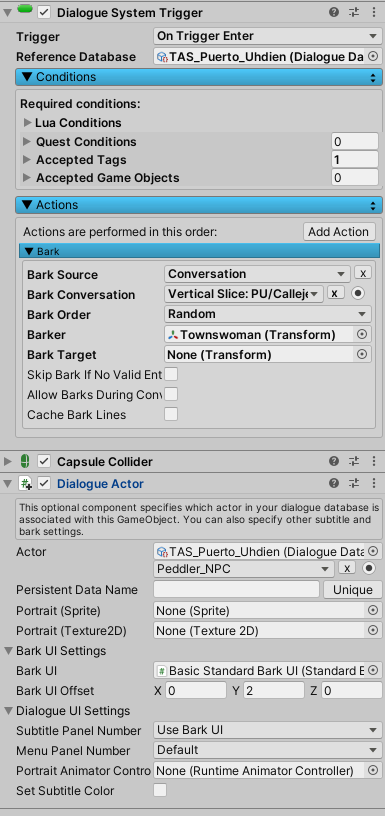Image resolution: width=385 pixels, height=816 pixels.
Task: Open help for Capsule Collider component
Action: pyautogui.click(x=334, y=461)
